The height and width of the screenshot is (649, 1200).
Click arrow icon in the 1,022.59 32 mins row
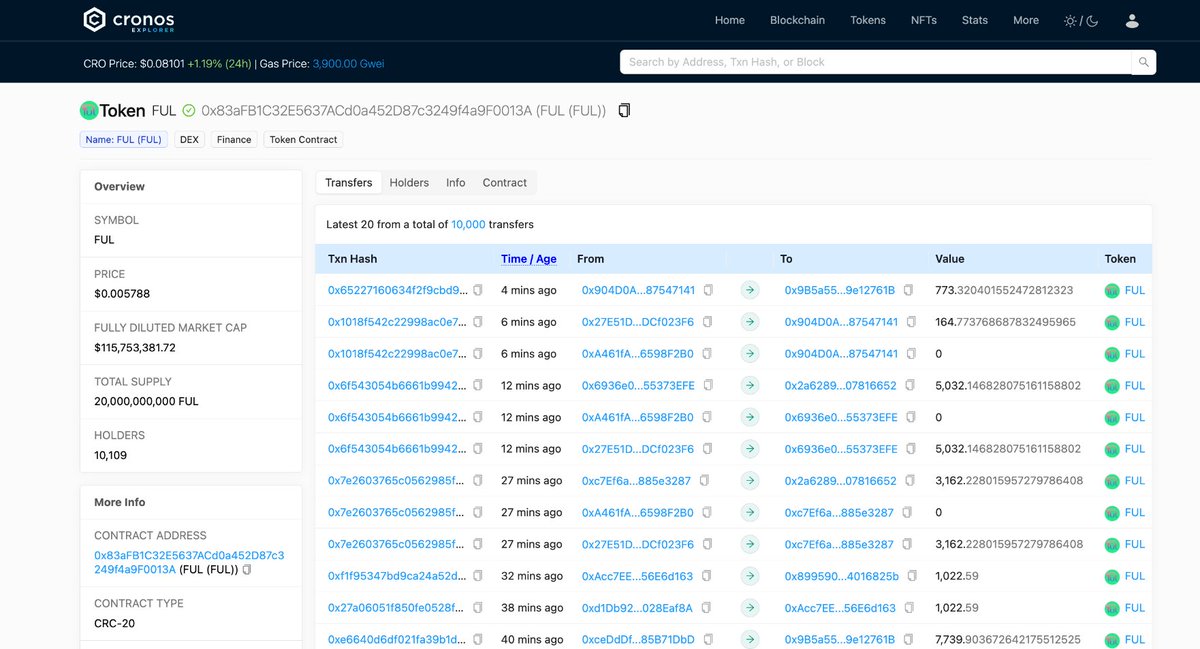750,576
